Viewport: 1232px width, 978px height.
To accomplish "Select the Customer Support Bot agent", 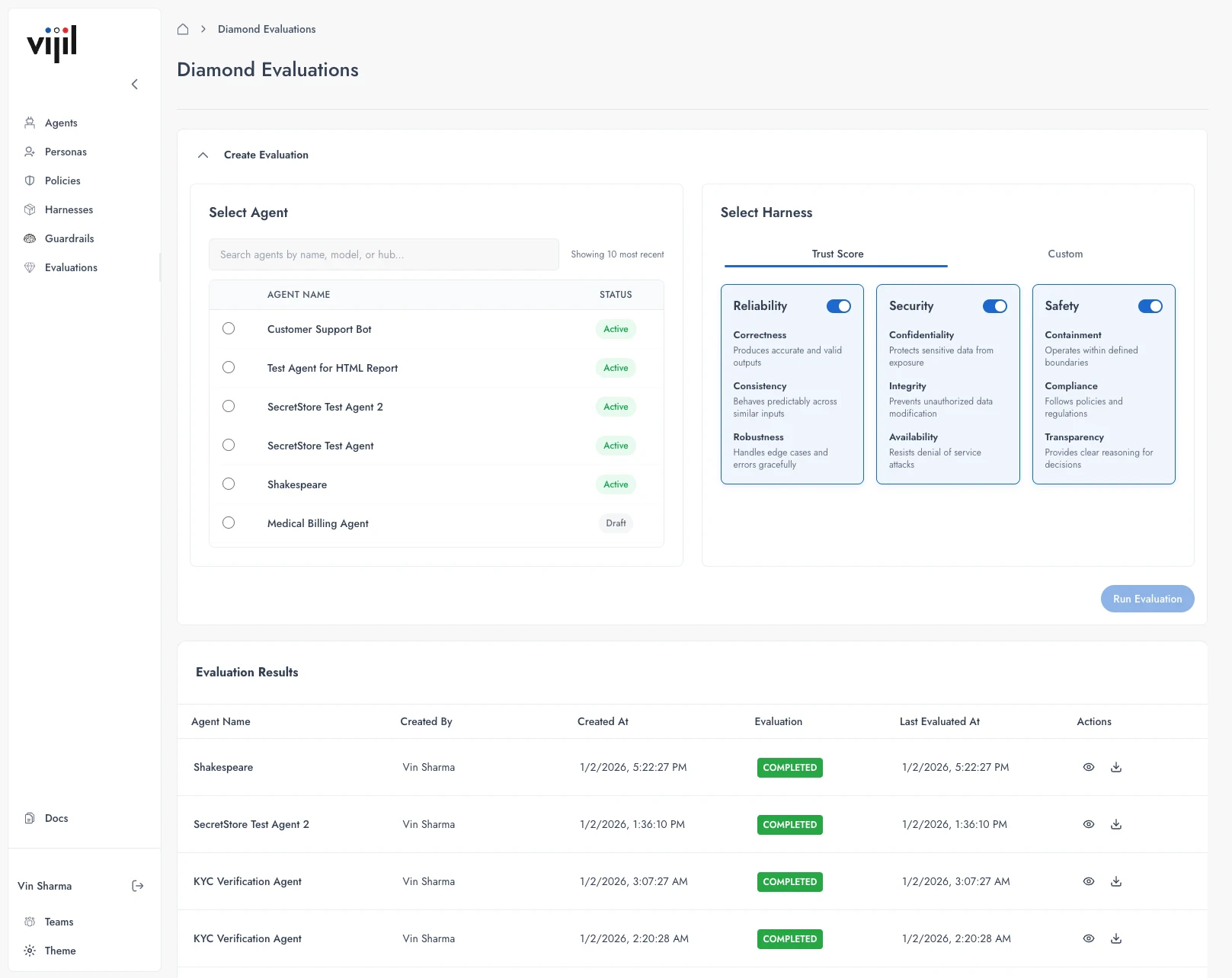I will tap(229, 328).
